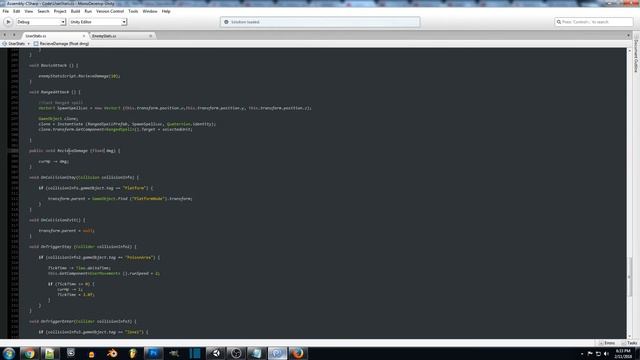Click the vertical scrollbar thumb in editor
The width and height of the screenshot is (640, 360).
pos(629,277)
